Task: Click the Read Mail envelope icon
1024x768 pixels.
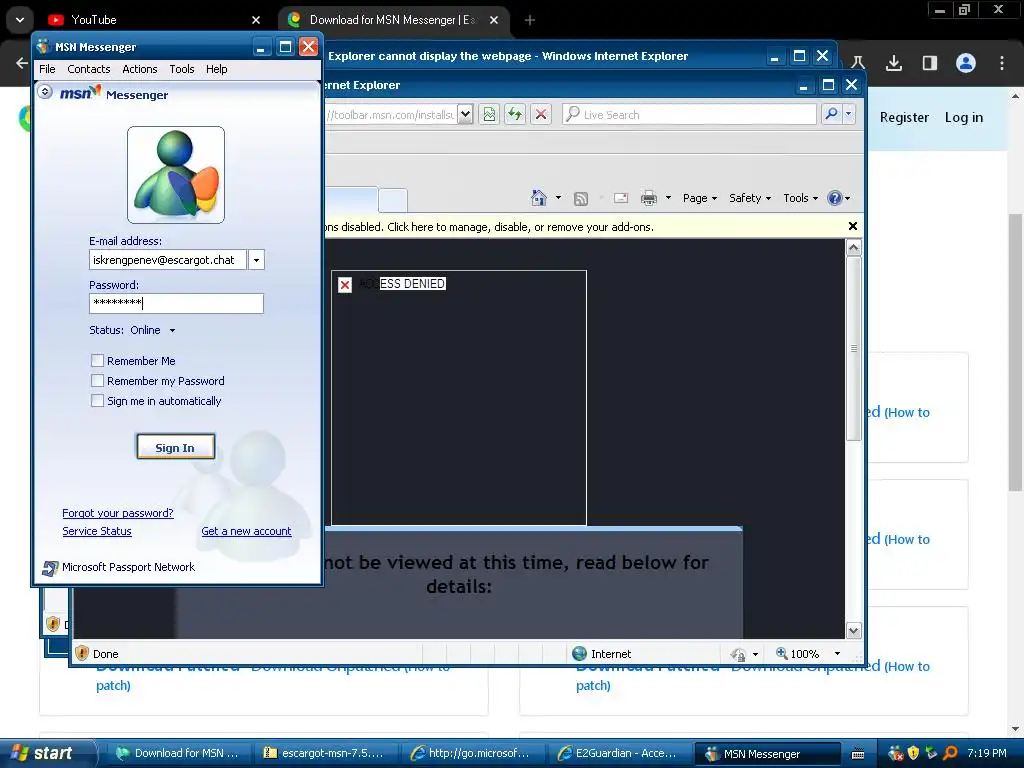Action: click(x=621, y=198)
